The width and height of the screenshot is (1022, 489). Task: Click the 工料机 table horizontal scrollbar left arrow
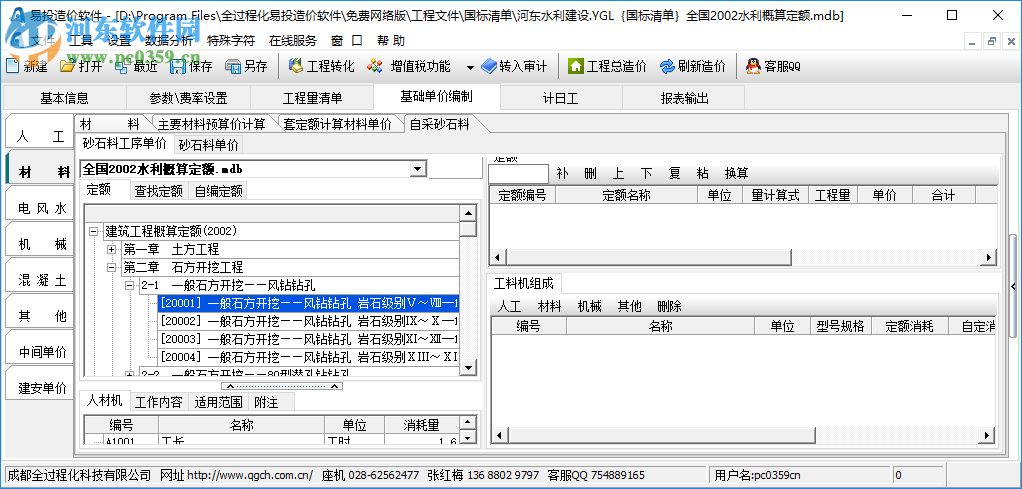pos(499,436)
